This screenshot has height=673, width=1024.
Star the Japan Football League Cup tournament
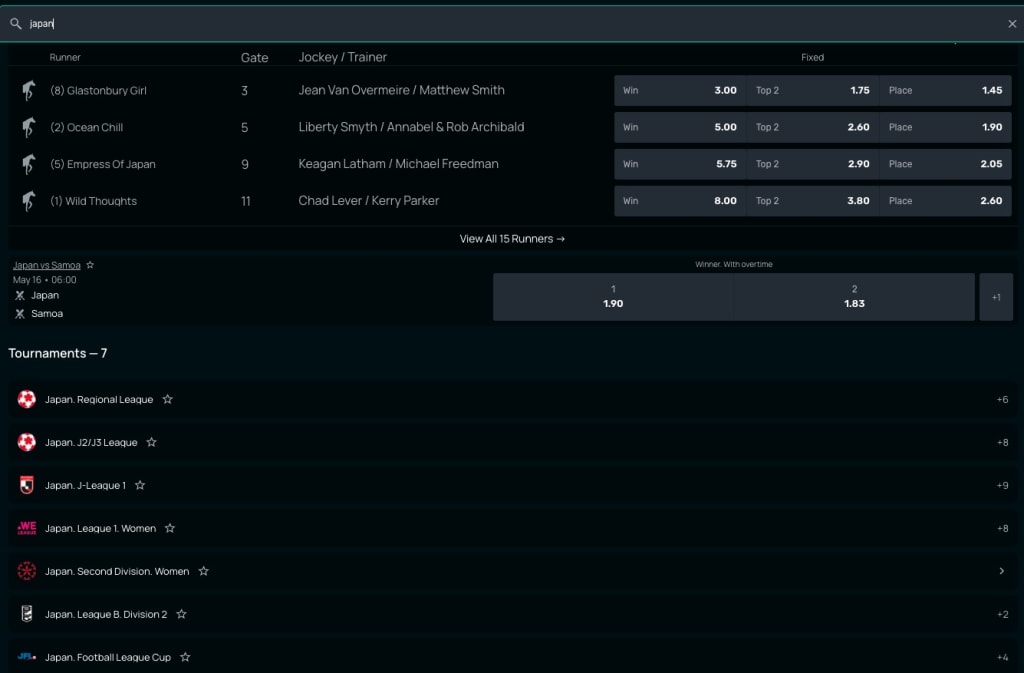(x=185, y=657)
